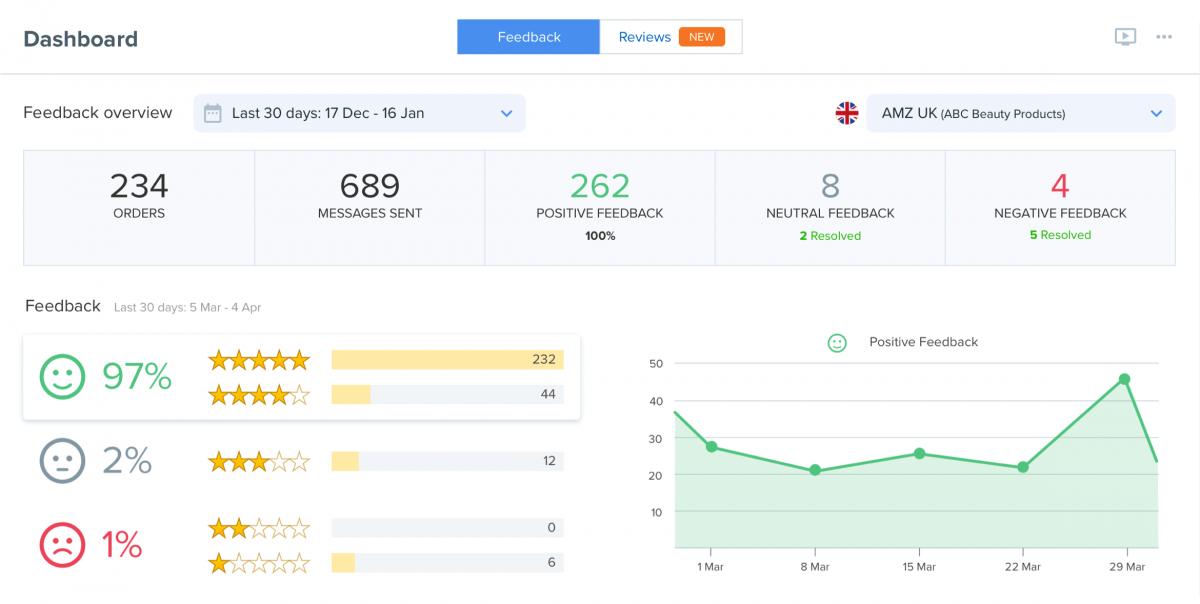
Task: Click the 2 Resolved neutral link
Action: [x=830, y=236]
